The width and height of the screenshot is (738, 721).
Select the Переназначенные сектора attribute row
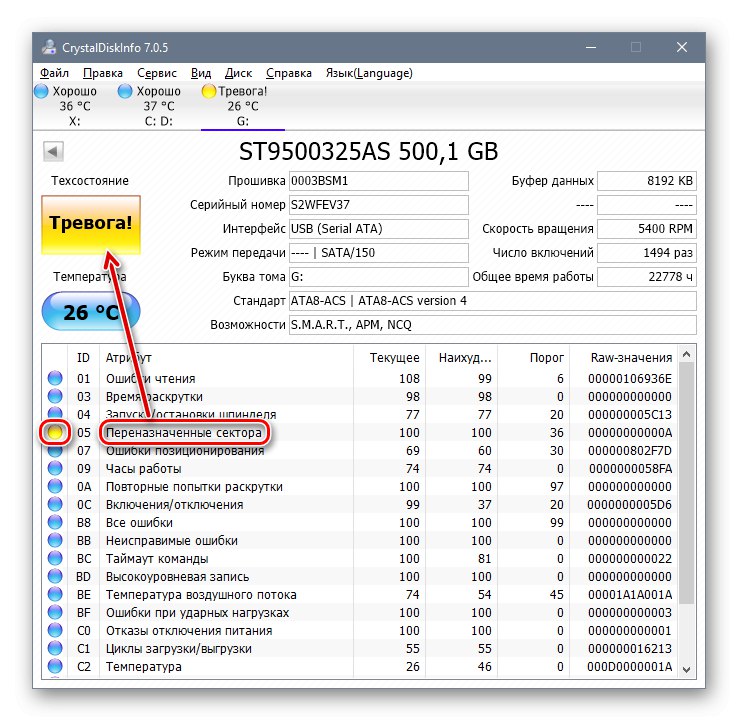360,432
